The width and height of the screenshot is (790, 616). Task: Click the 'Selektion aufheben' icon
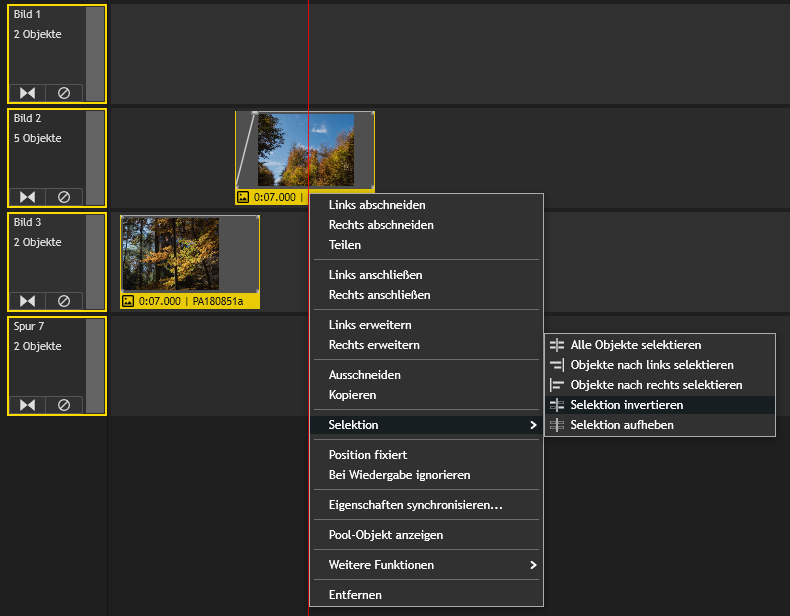557,425
